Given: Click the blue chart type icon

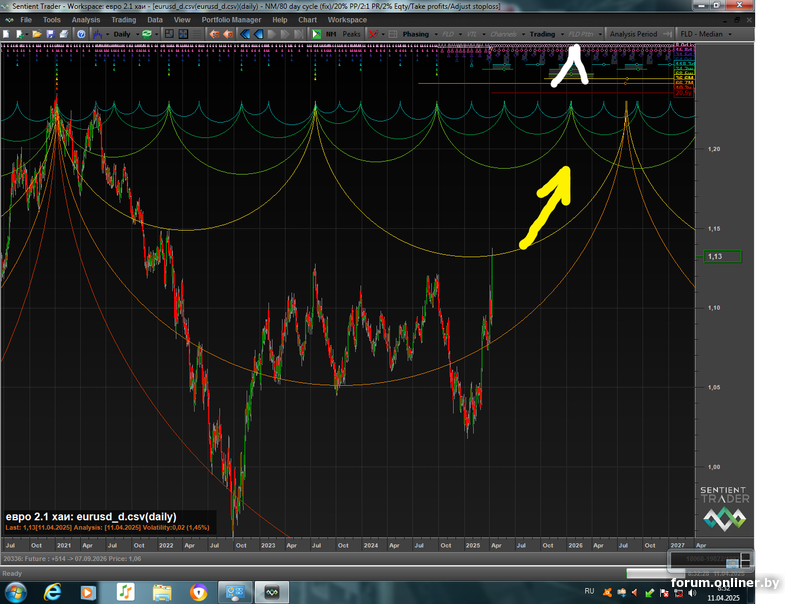Looking at the screenshot, I should point(97,34).
